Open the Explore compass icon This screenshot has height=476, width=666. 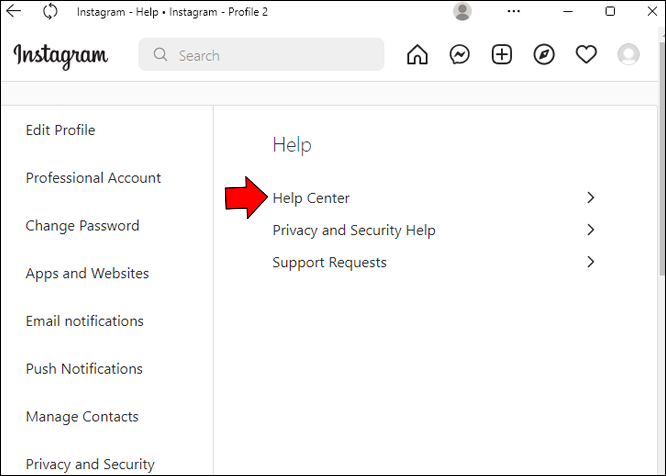click(x=544, y=55)
